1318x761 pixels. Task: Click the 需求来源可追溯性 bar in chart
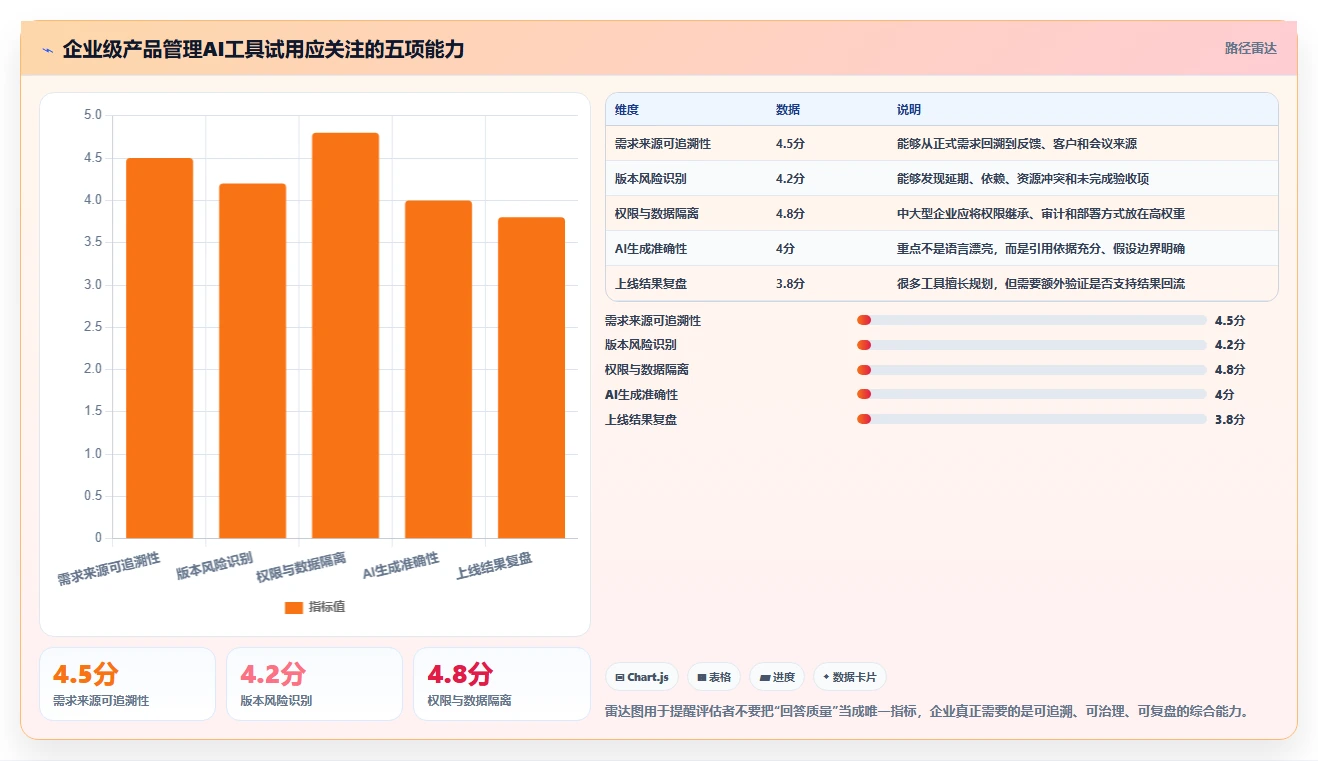tap(159, 348)
